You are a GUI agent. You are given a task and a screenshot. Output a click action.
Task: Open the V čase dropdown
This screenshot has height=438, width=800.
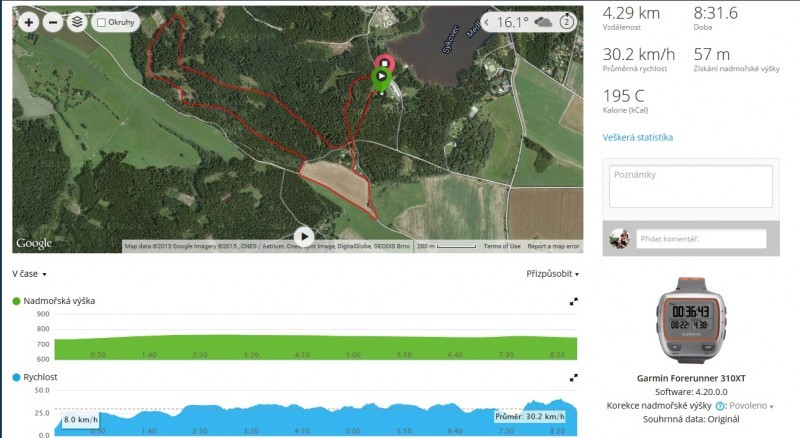pyautogui.click(x=29, y=274)
